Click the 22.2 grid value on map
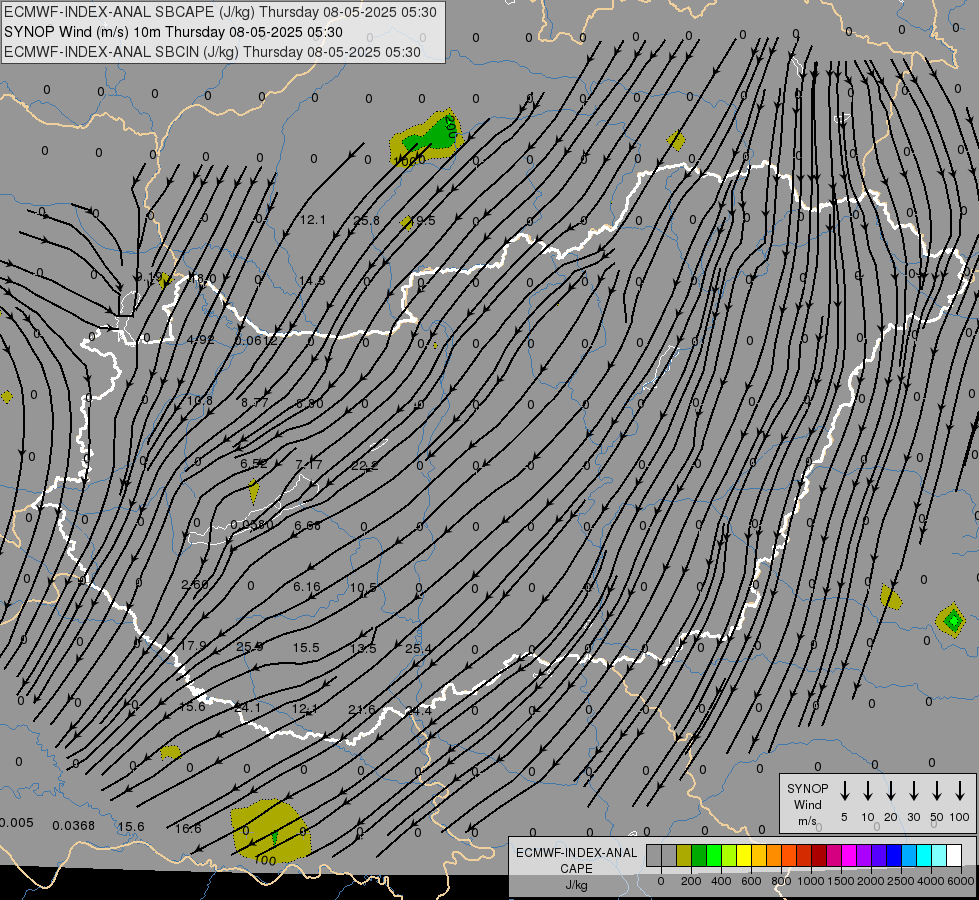Screen dimensions: 979x900 tap(365, 465)
